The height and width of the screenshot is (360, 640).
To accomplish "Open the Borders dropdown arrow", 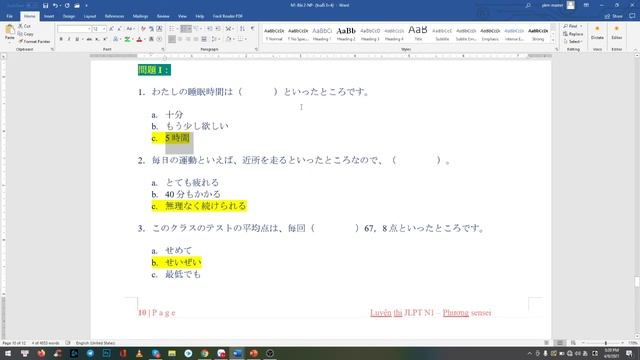I will tap(246, 39).
